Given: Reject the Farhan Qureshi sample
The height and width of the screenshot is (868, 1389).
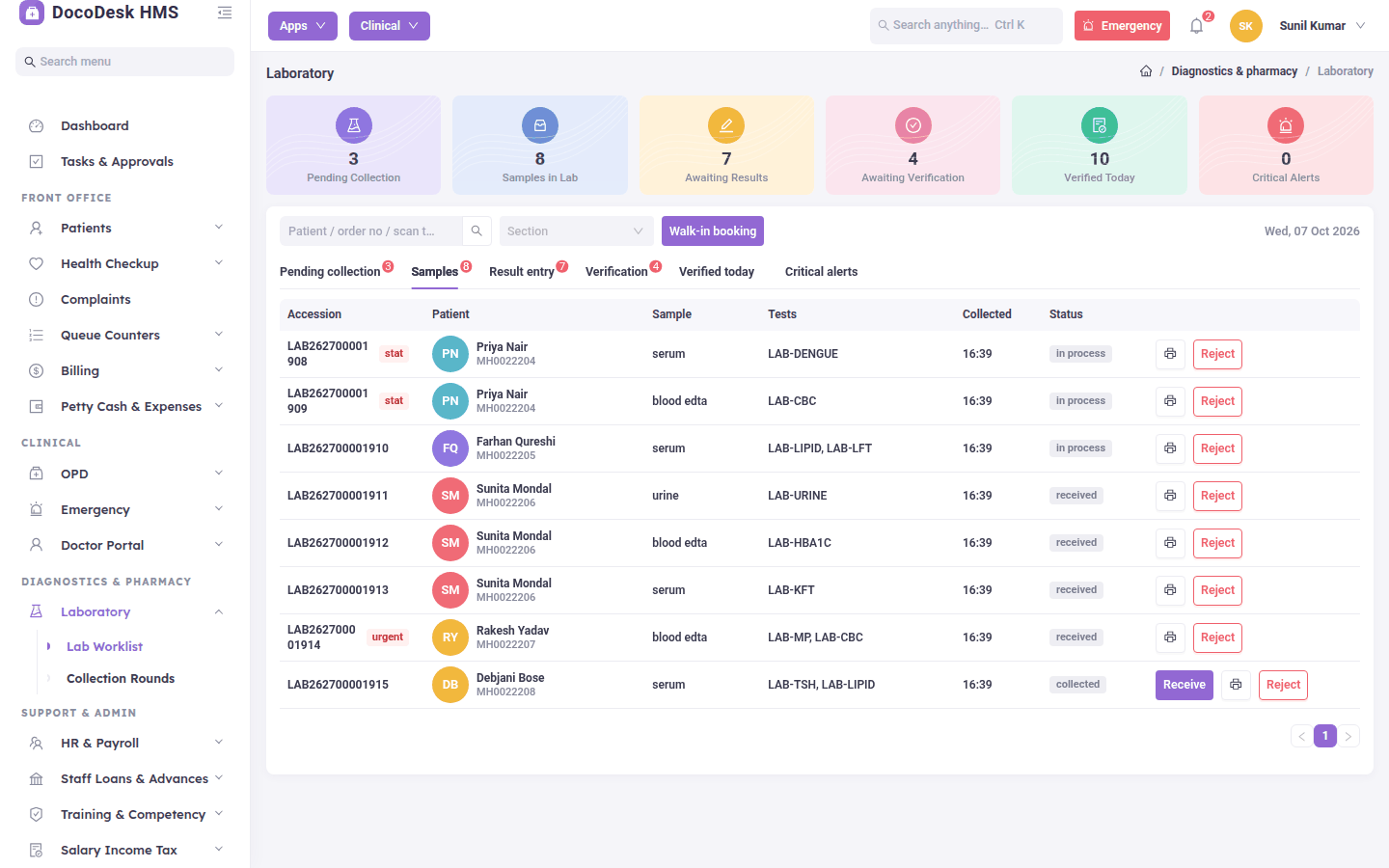Looking at the screenshot, I should [1217, 448].
